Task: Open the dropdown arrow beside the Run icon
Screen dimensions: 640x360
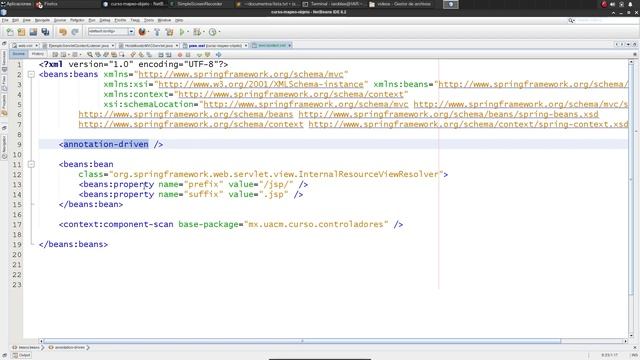Action: pos(188,32)
